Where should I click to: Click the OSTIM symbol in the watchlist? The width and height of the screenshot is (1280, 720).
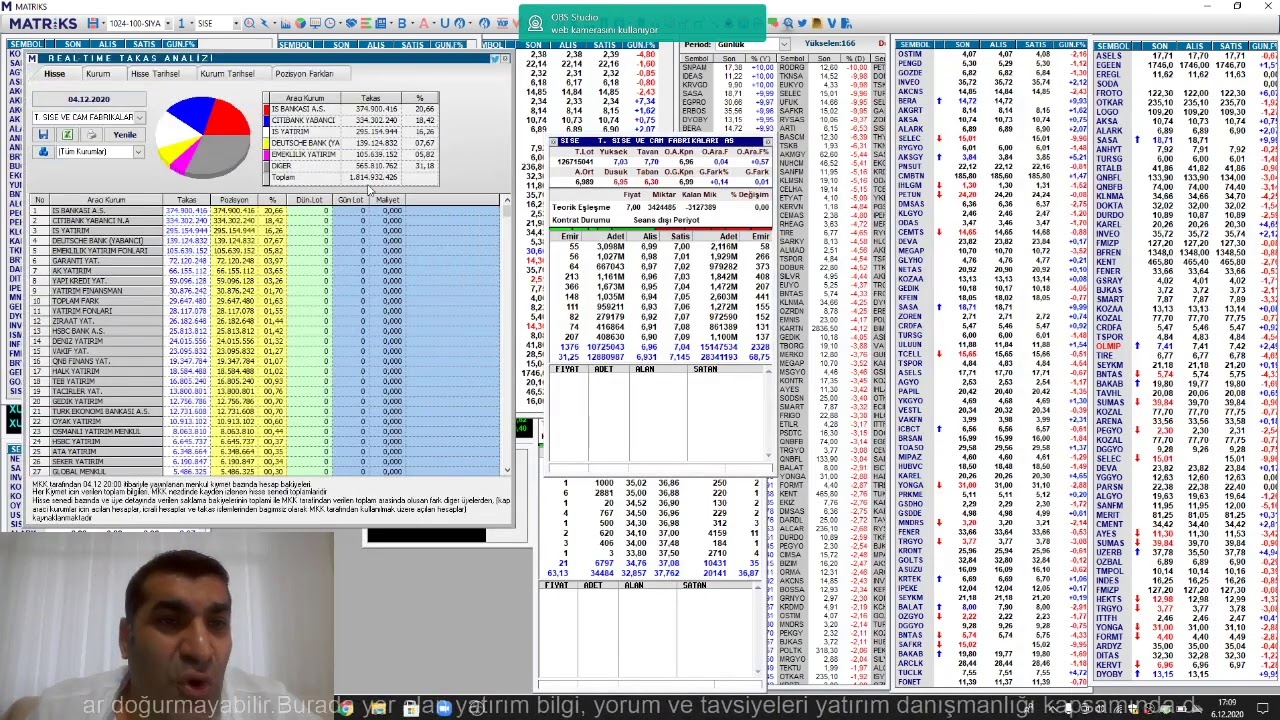pos(910,55)
